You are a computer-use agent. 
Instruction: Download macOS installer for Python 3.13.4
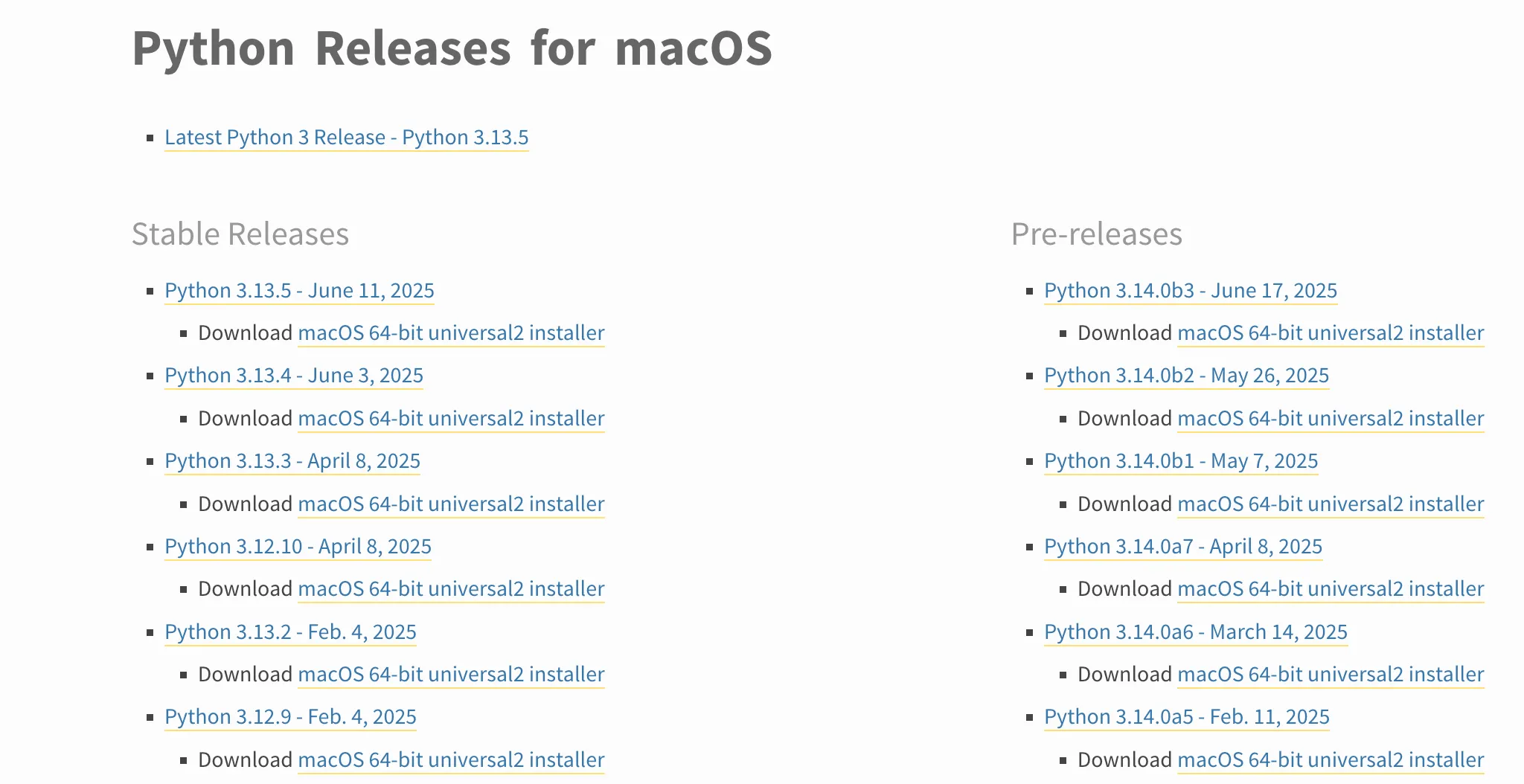pyautogui.click(x=452, y=418)
